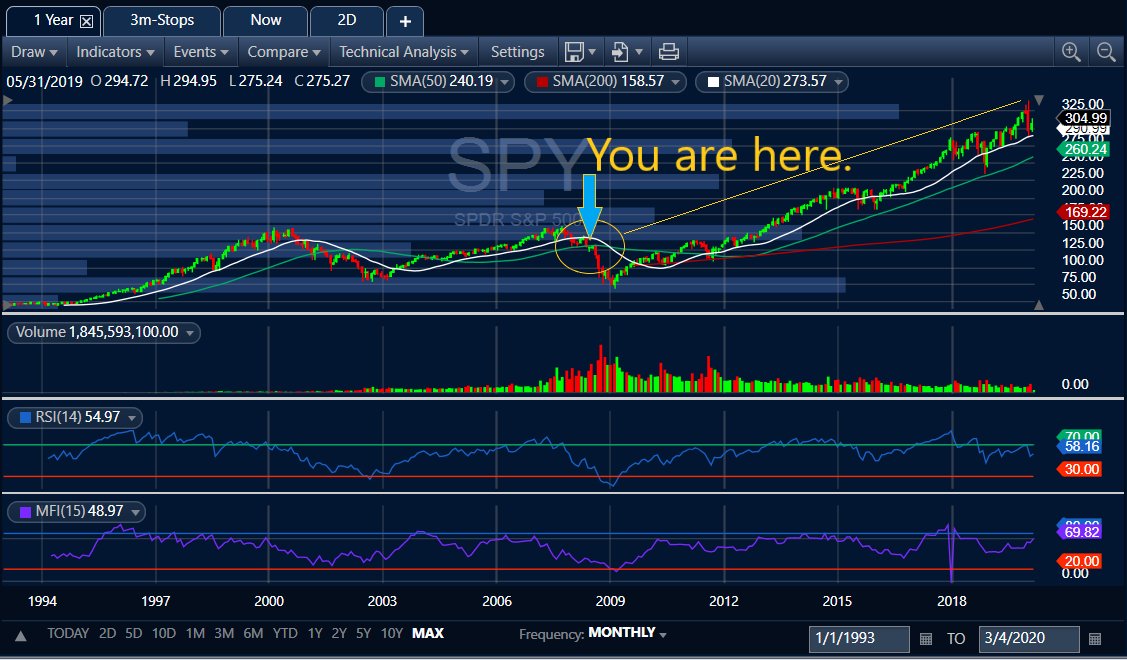1127x660 pixels.
Task: Select the 5D time range
Action: click(x=134, y=633)
